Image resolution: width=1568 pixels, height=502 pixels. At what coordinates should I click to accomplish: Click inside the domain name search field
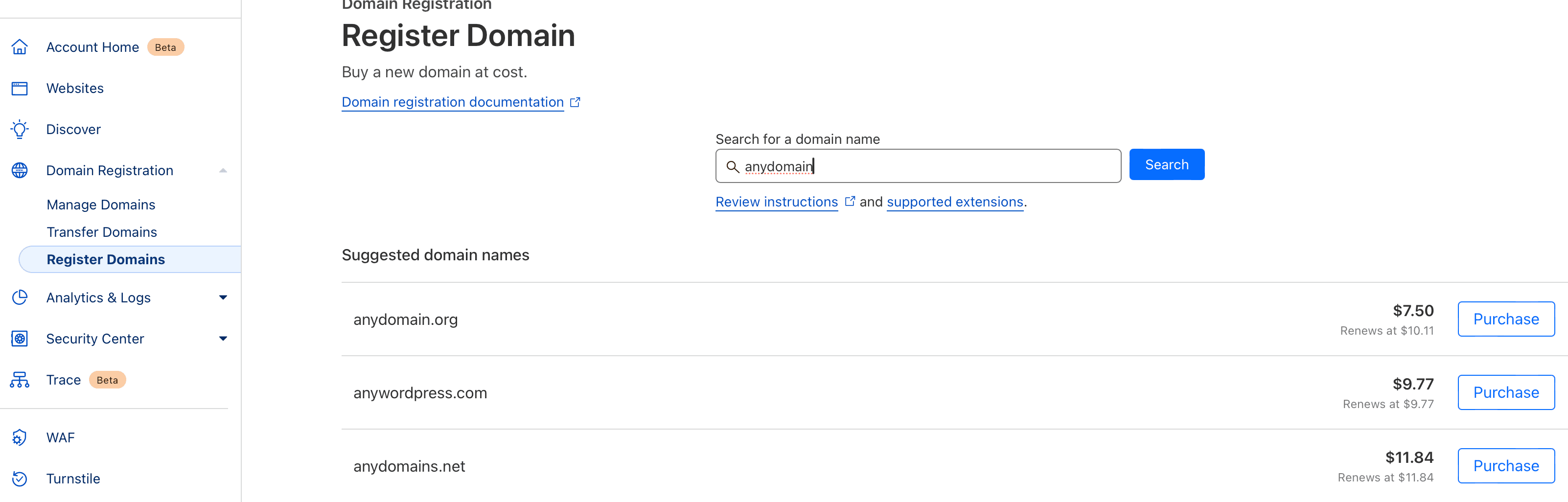[x=913, y=165]
